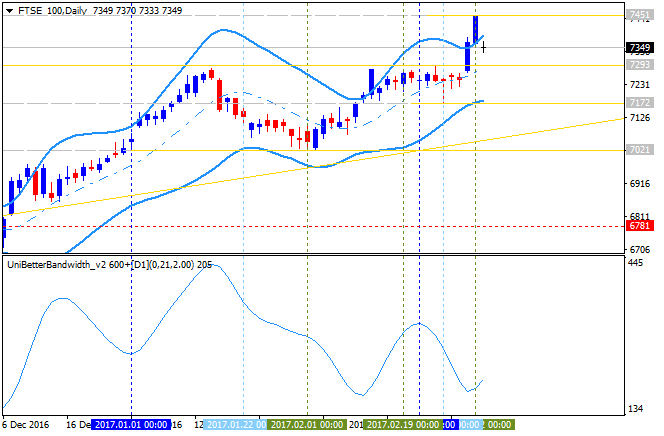Screen dimensions: 664x436
Task: Click the 2017.01.01 00:00 date marker
Action: tap(130, 424)
